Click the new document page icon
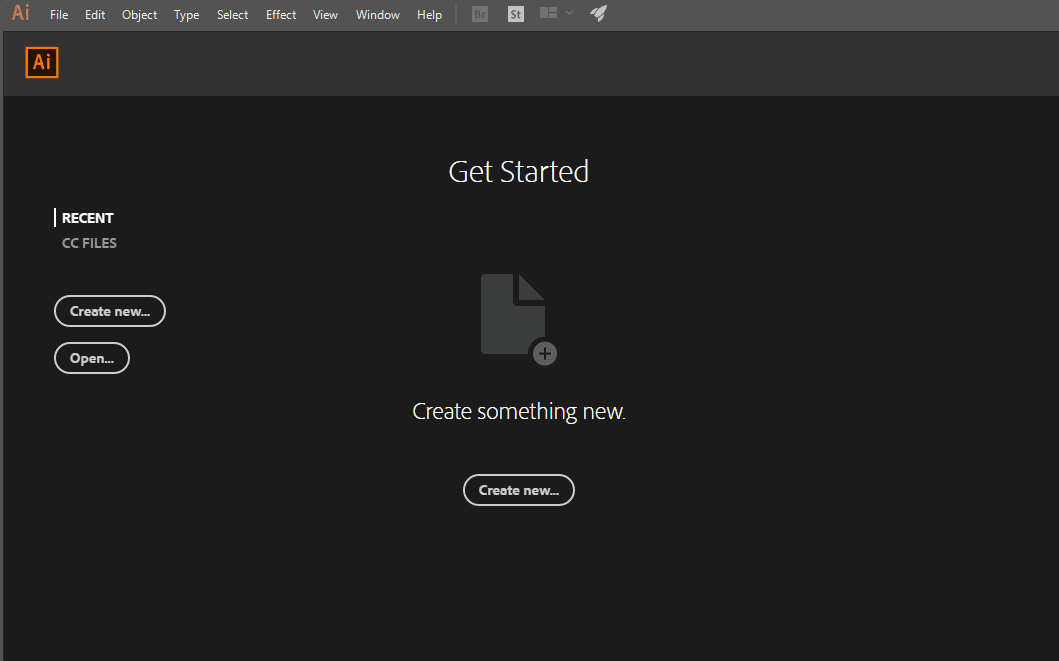Screen dimensions: 1059x661 point(518,319)
